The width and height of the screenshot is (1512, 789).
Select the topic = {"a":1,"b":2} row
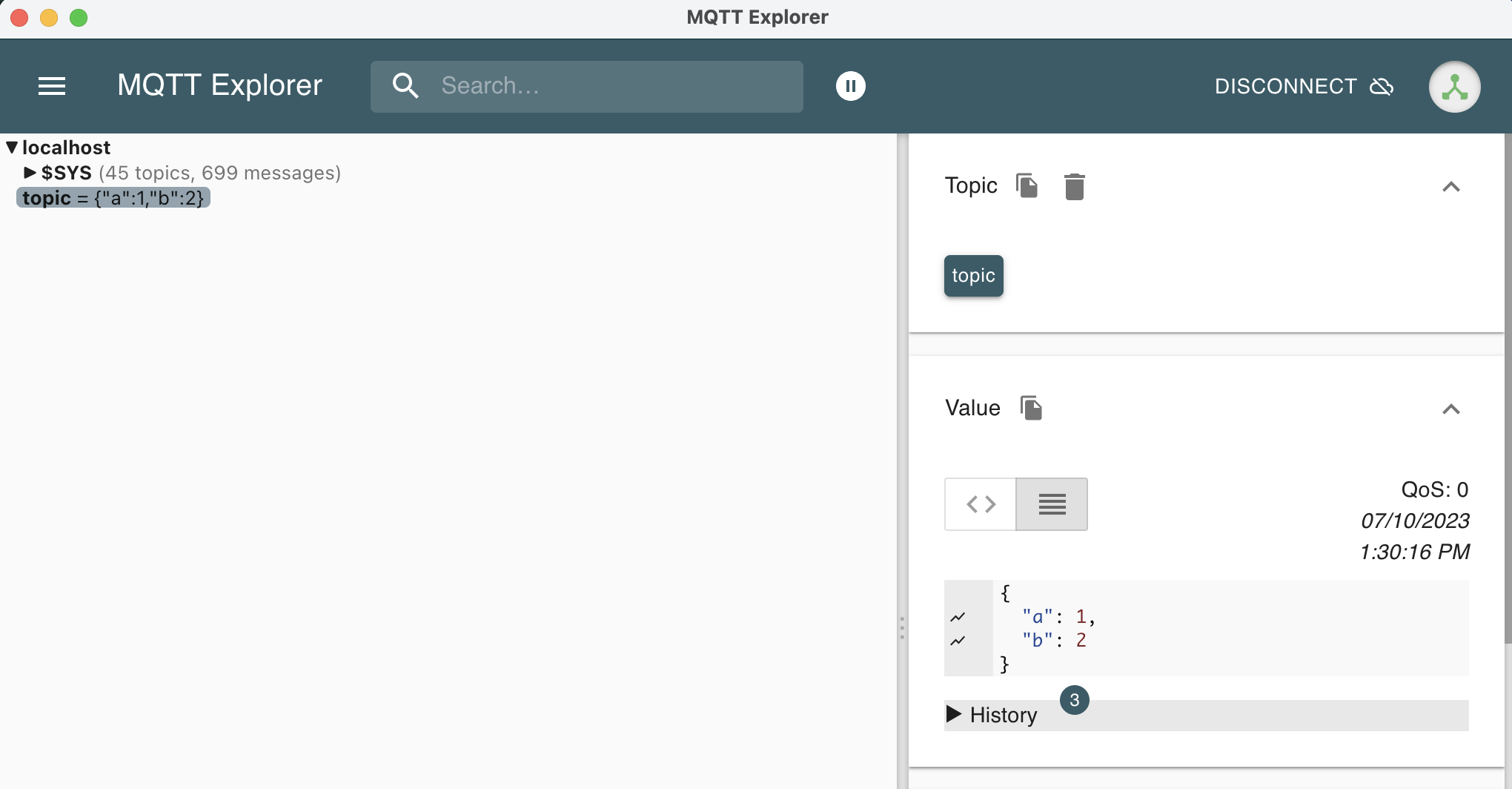113,198
